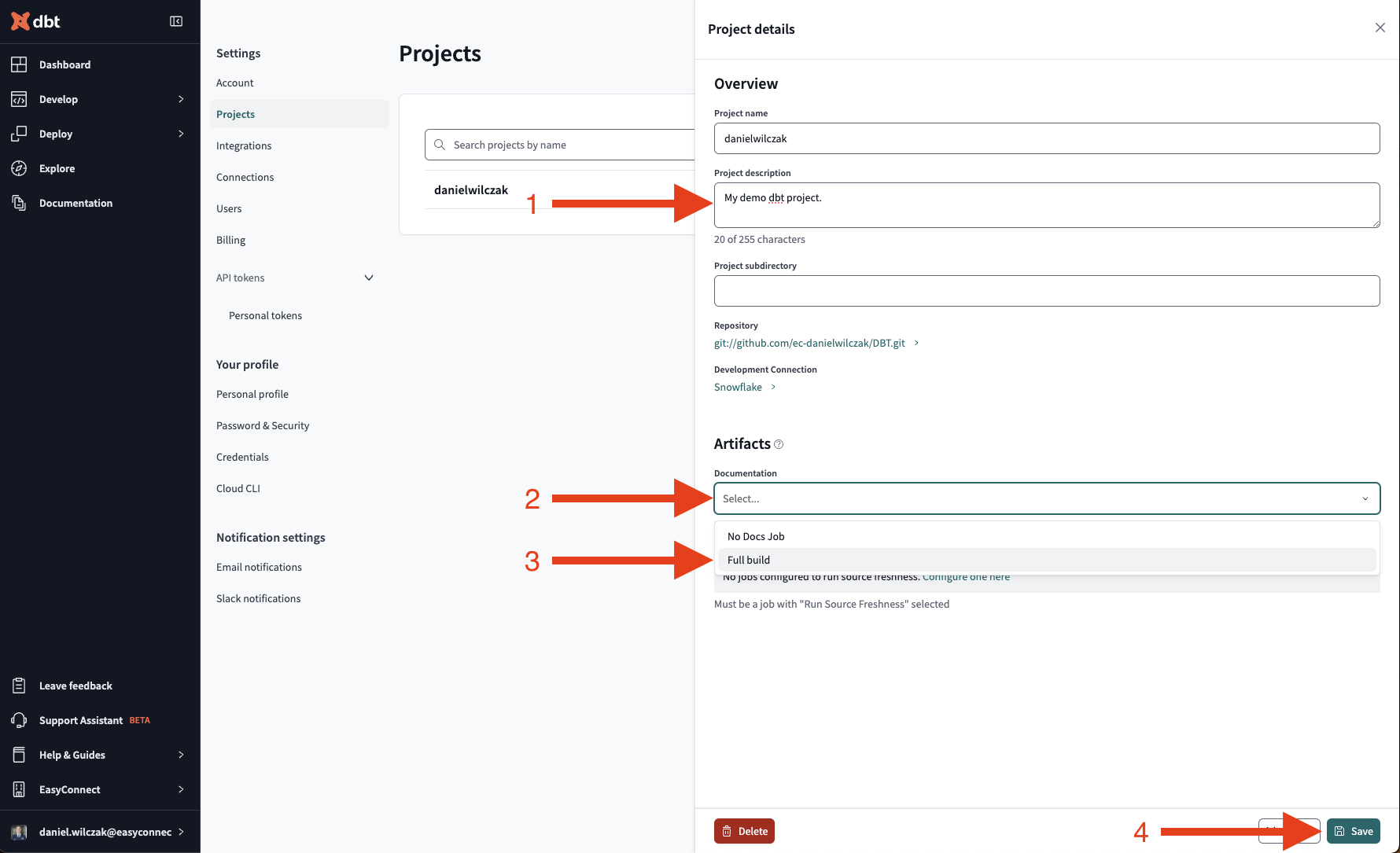The width and height of the screenshot is (1400, 853).
Task: Click the Save button
Action: coord(1353,831)
